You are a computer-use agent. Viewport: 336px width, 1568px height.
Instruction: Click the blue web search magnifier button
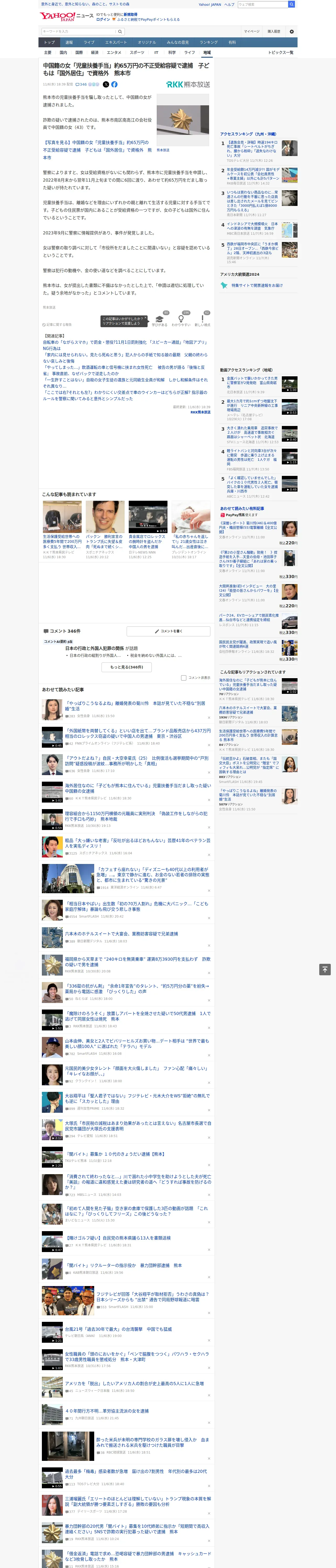coord(292,4)
